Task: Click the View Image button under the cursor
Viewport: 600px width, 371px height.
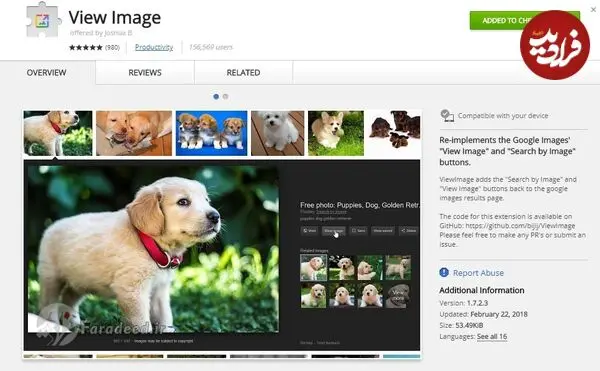Action: coord(333,231)
